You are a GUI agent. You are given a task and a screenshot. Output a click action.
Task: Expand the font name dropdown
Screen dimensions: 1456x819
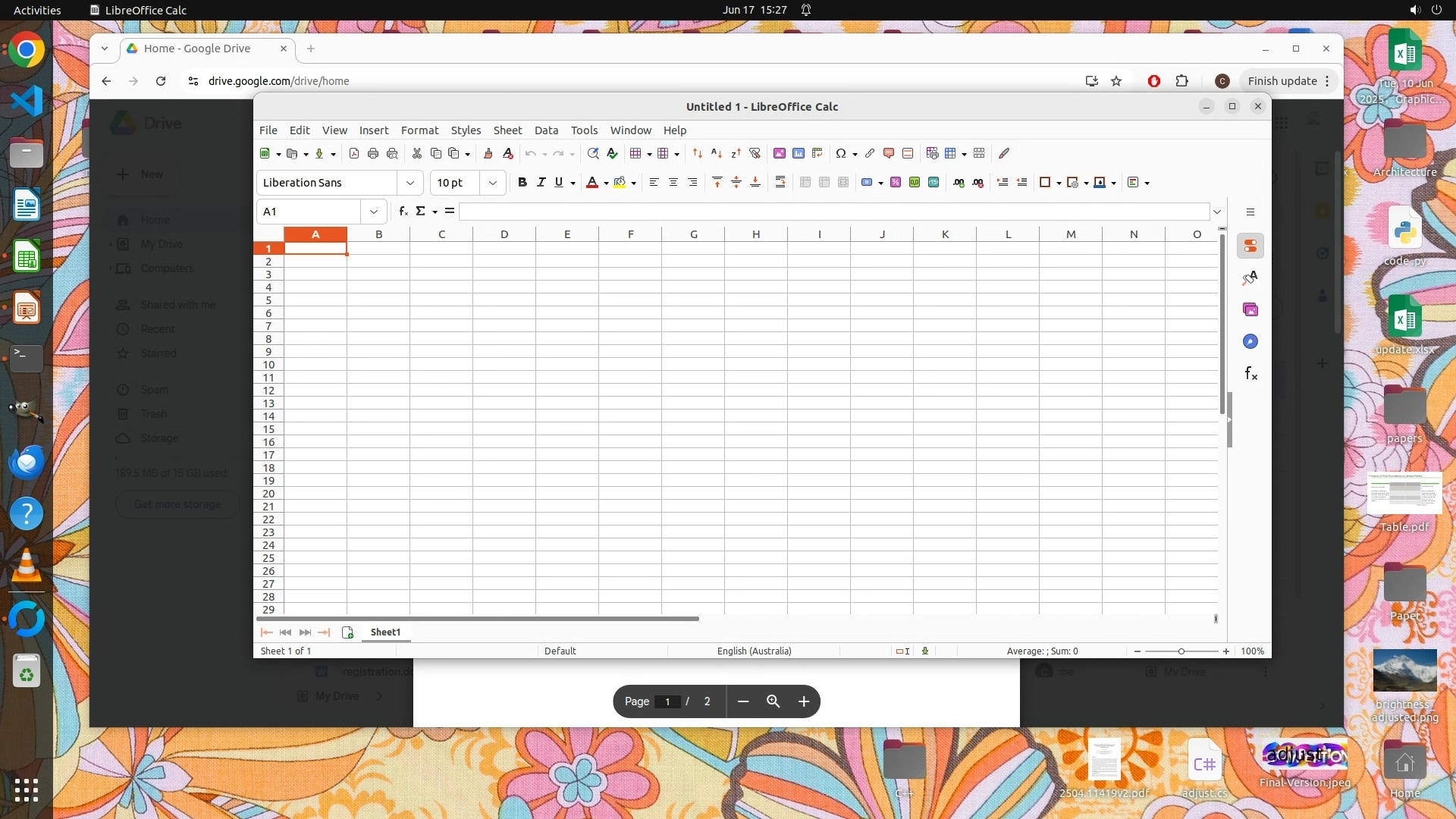[x=410, y=183]
